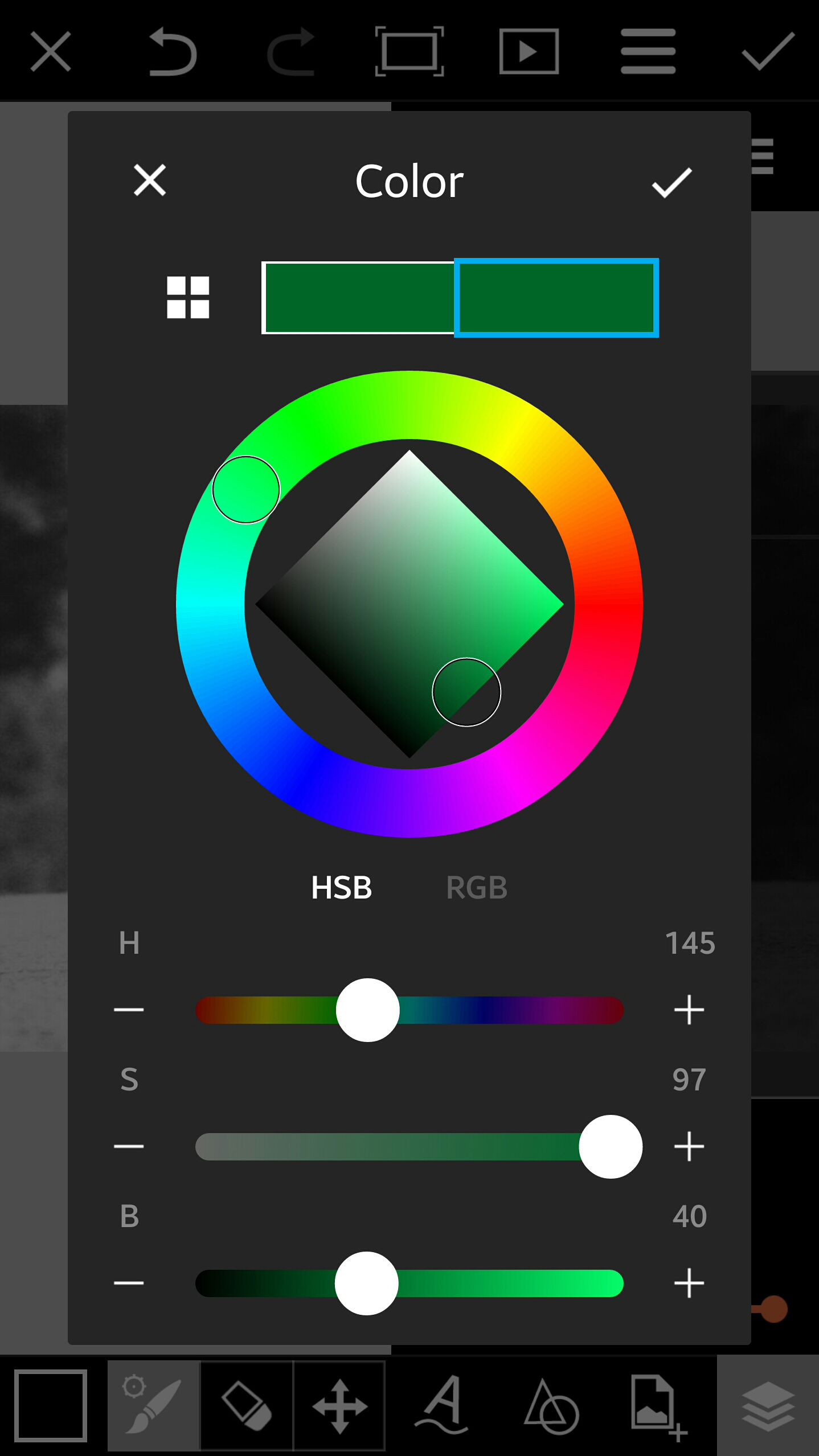Decrease Hue with minus button
819x1456 pixels.
point(129,1010)
